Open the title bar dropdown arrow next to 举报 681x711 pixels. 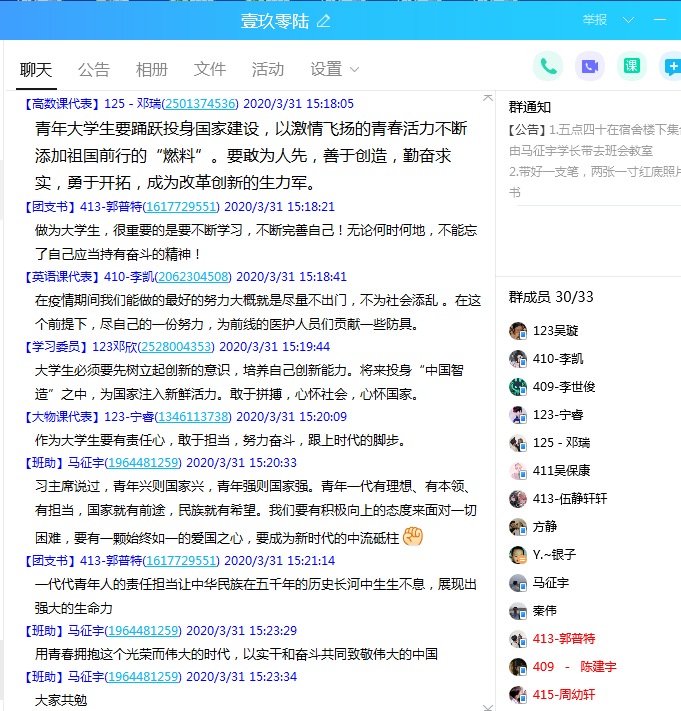(628, 20)
